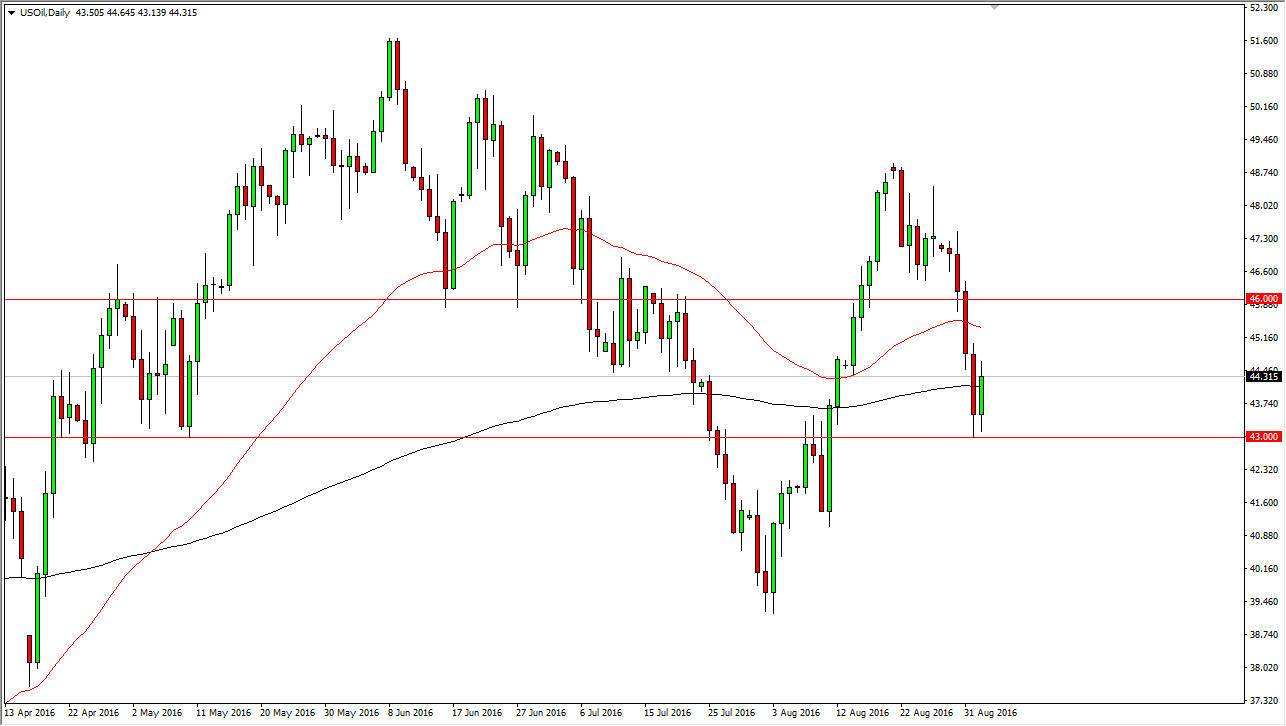Click the 13 Apr 2016 date label
This screenshot has width=1286, height=726.
click(x=30, y=714)
